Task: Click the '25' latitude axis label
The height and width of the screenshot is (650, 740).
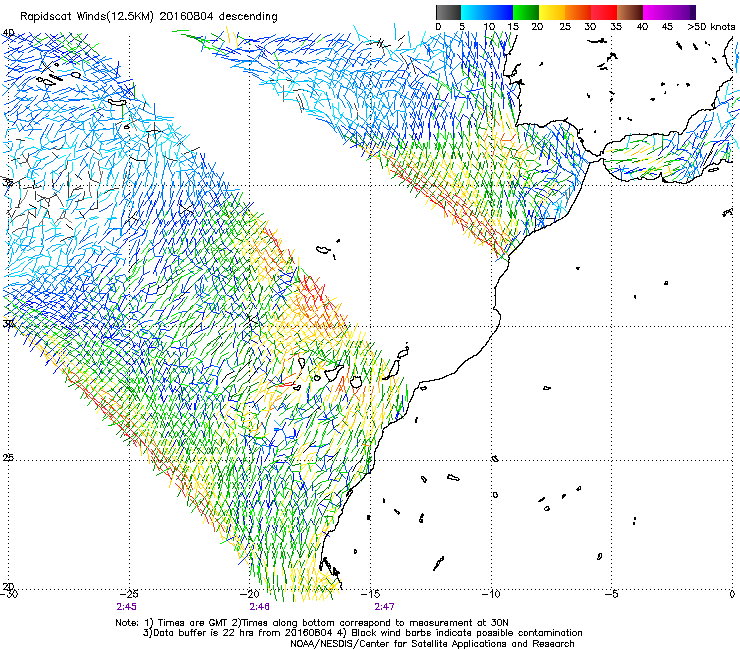Action: point(8,458)
